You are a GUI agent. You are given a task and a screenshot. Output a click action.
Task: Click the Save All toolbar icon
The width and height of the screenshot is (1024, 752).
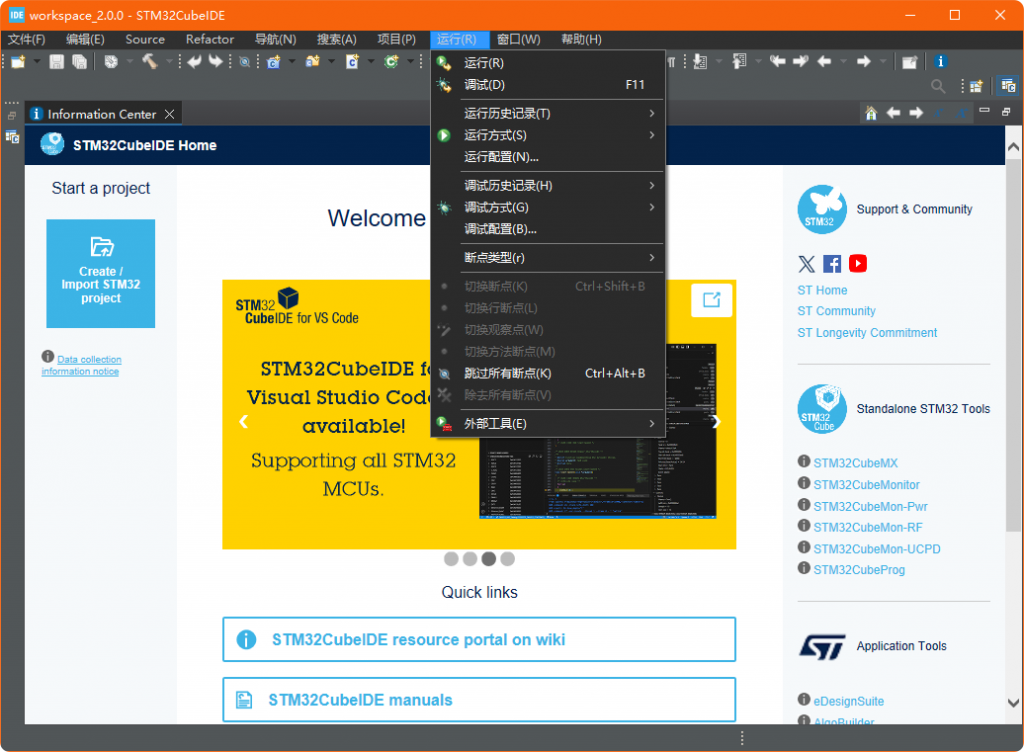[79, 62]
